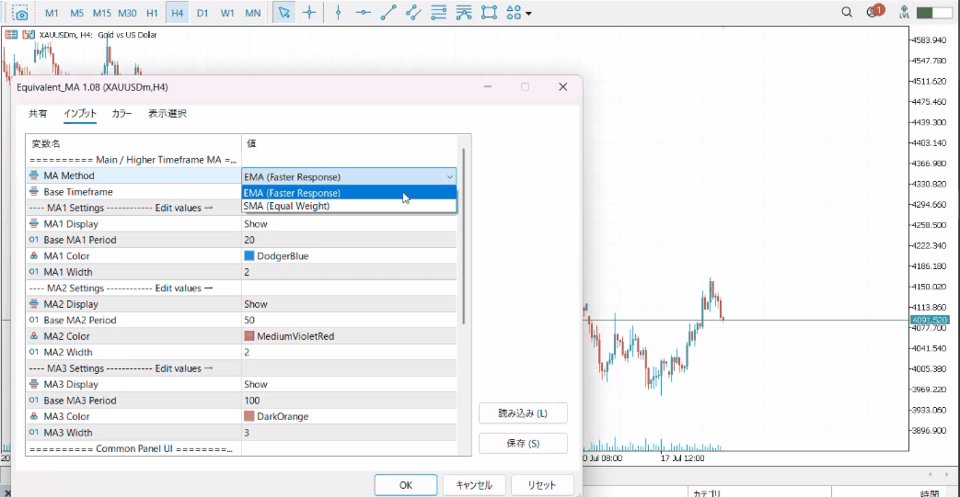The width and height of the screenshot is (960, 497).
Task: Select the equidistant channel tool
Action: pyautogui.click(x=414, y=12)
